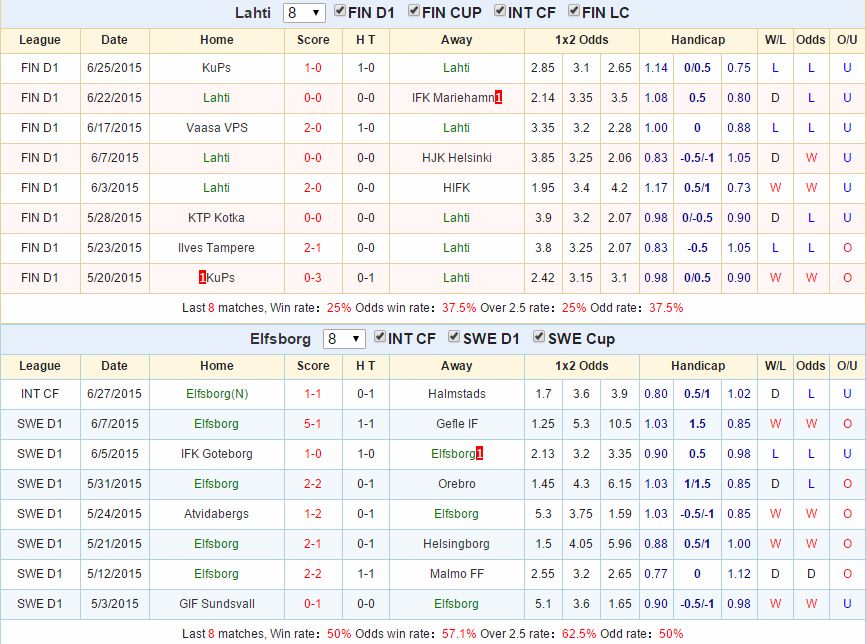Click the Elfsborg table Handicap column header
The height and width of the screenshot is (644, 866).
coord(698,366)
